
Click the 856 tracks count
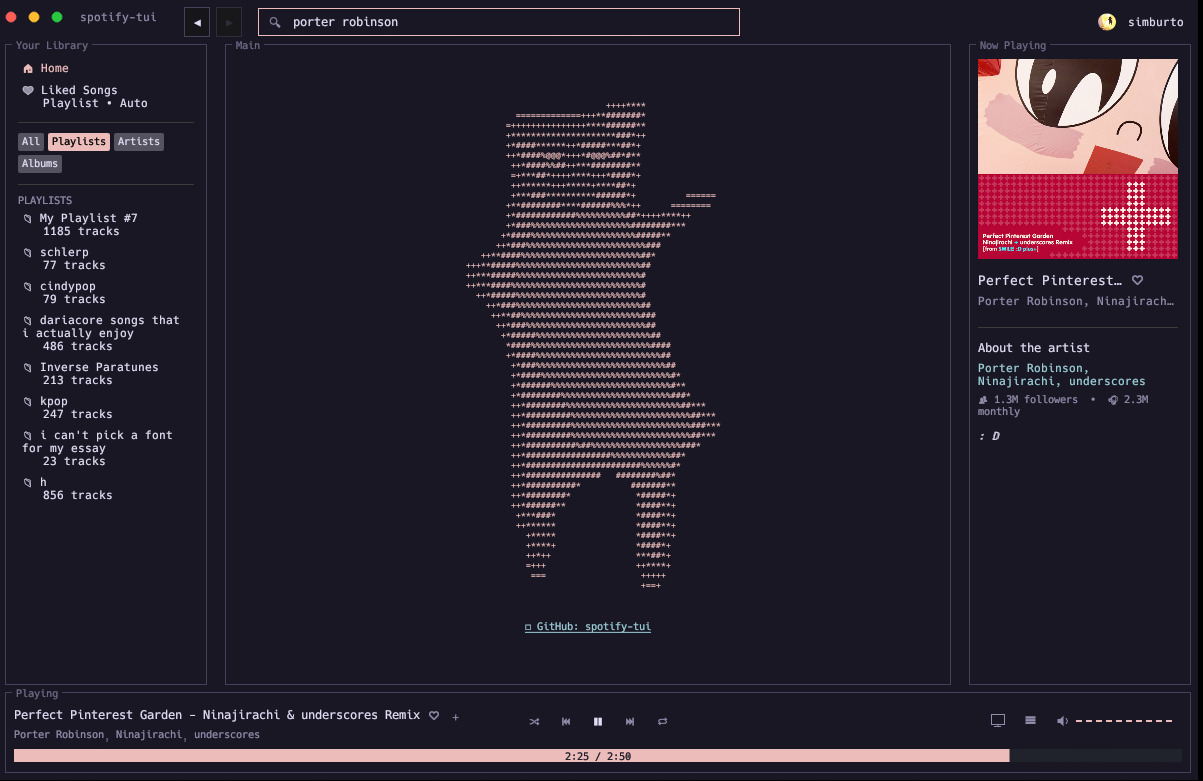[78, 496]
